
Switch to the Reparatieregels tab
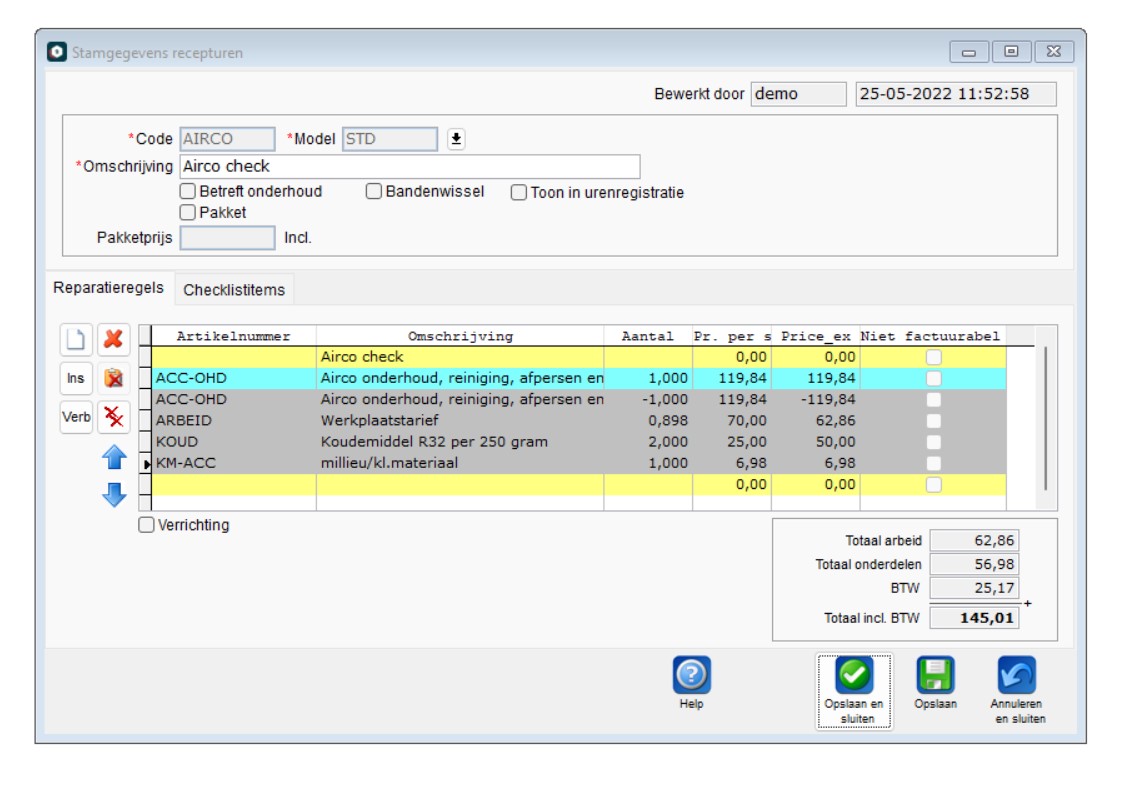coord(108,288)
